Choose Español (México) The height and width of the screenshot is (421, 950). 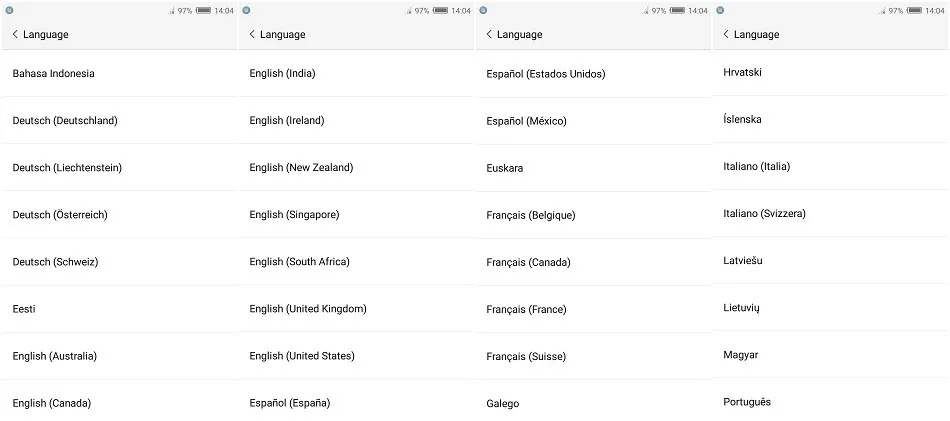pos(526,121)
